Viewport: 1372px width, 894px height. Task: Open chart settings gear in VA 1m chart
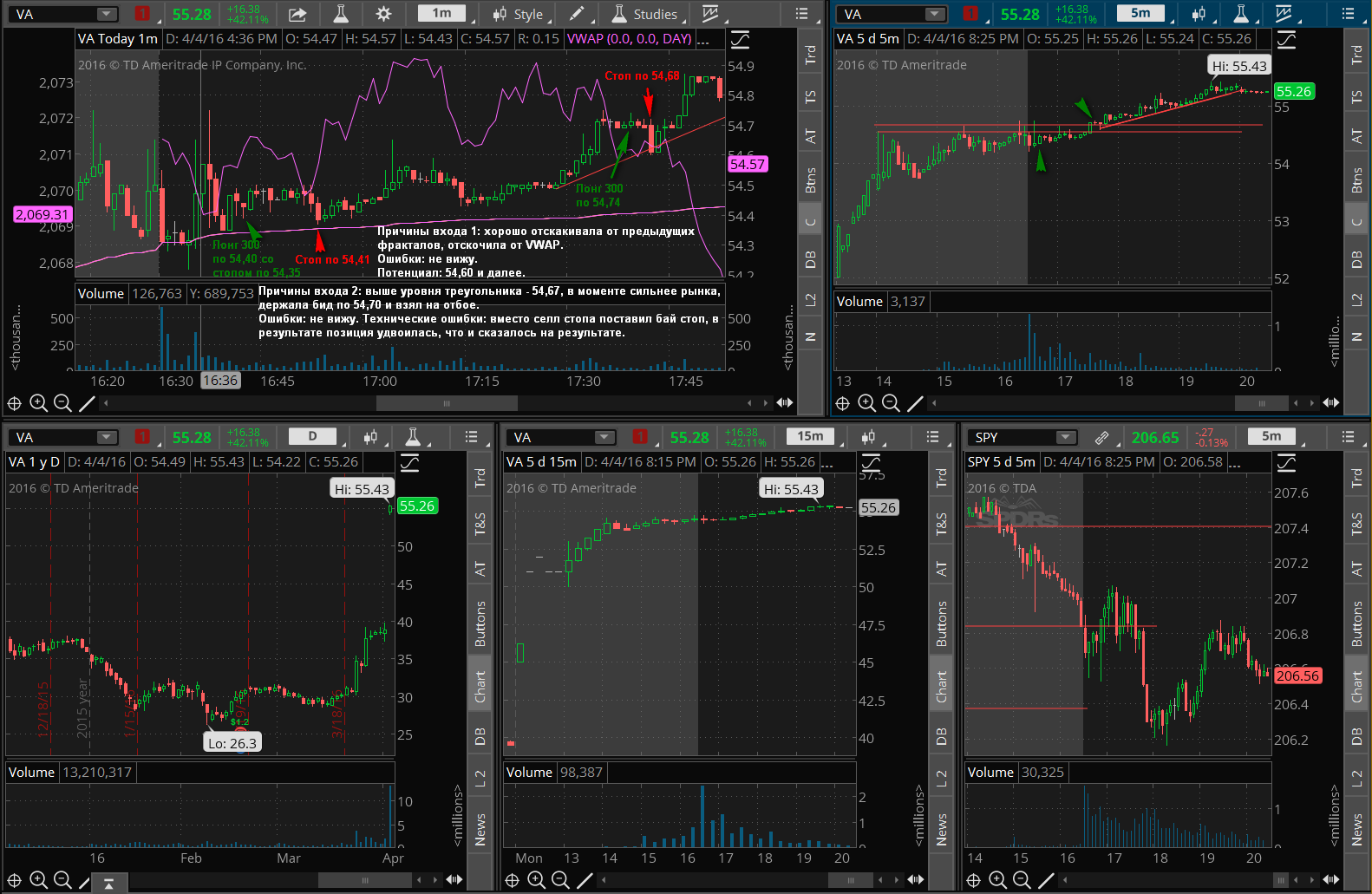[x=383, y=14]
